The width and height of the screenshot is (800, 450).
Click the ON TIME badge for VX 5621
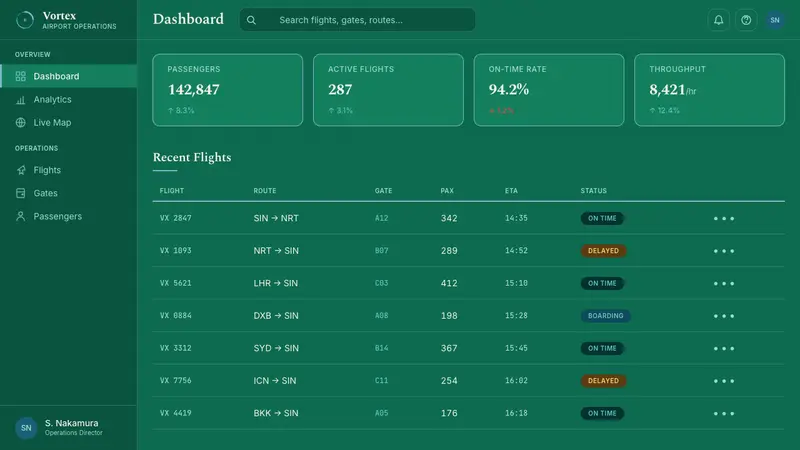pyautogui.click(x=602, y=283)
